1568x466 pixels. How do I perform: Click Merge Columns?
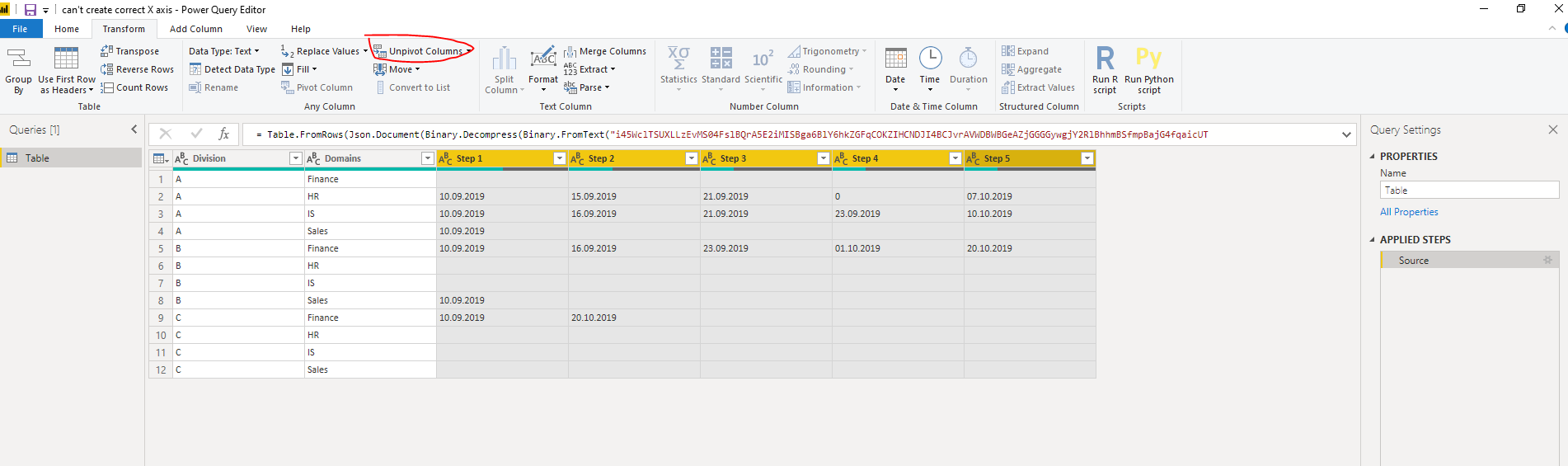click(x=605, y=51)
